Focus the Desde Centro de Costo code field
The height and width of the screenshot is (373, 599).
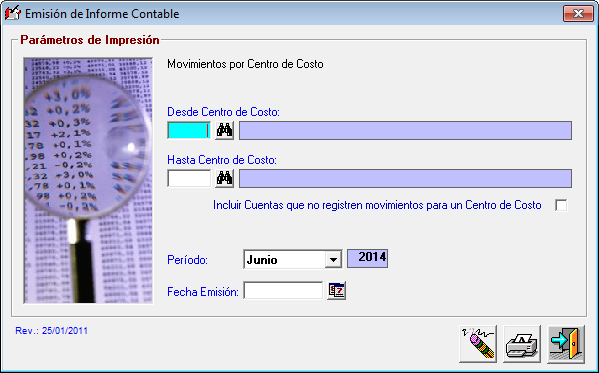(x=189, y=131)
